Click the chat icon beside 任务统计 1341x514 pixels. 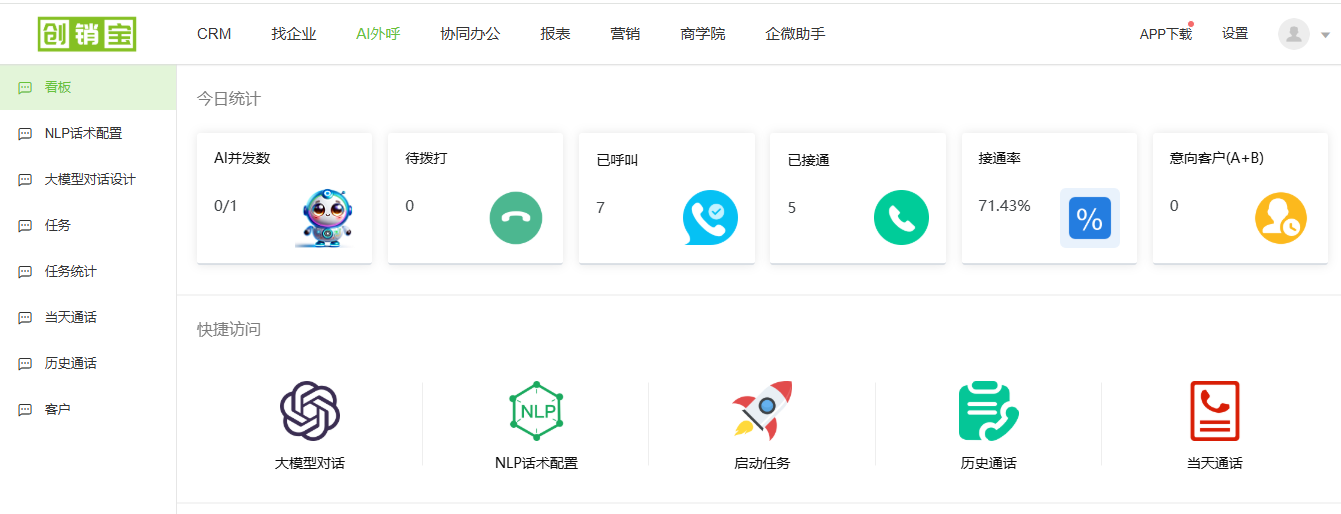[25, 272]
